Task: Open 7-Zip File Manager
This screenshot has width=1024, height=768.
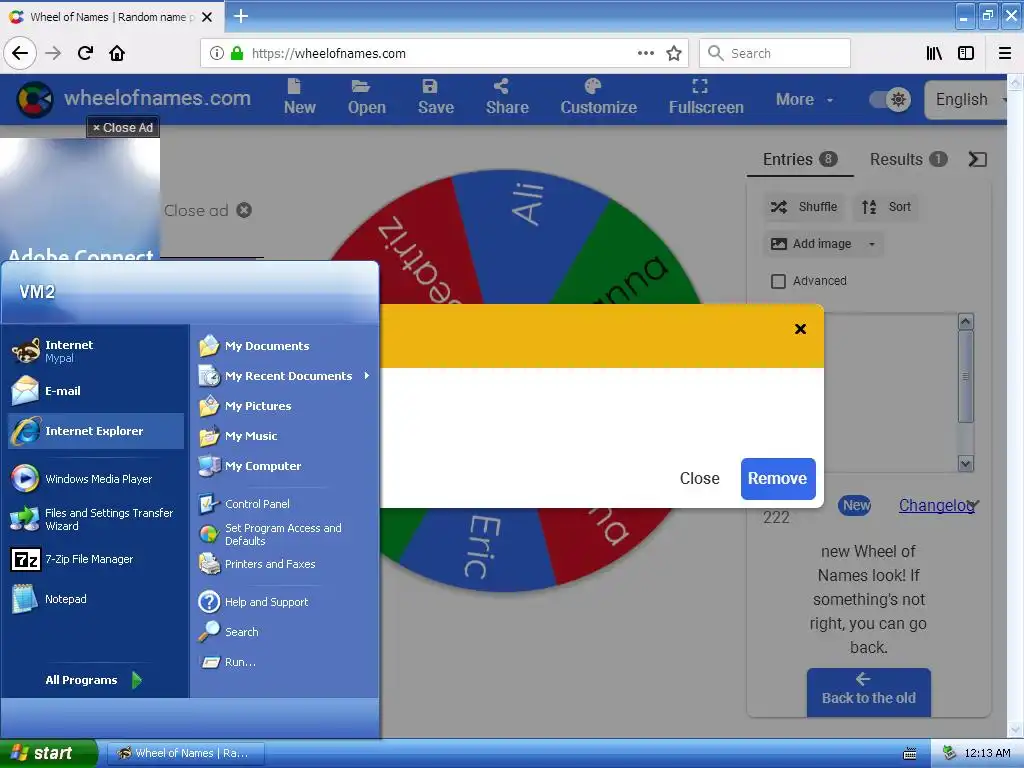Action: coord(96,559)
